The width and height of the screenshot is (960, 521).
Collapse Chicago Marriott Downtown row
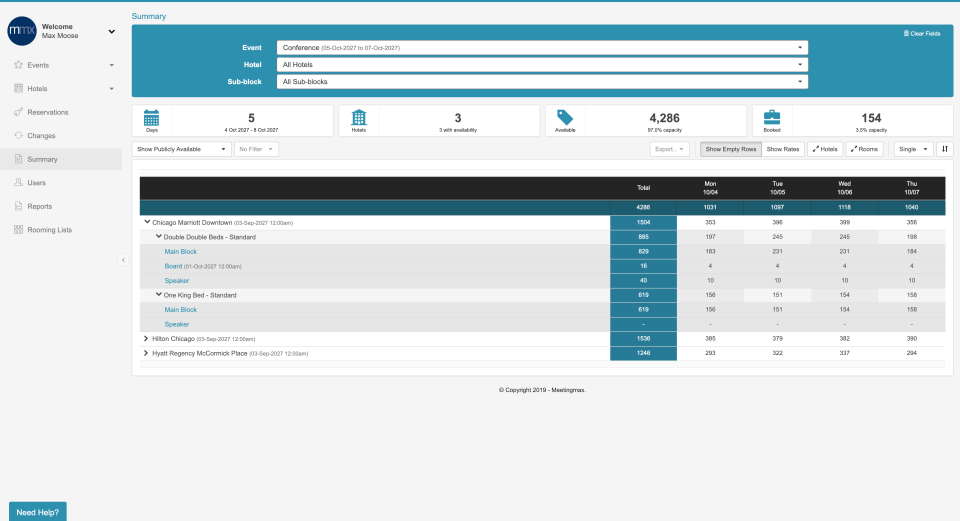coord(147,222)
